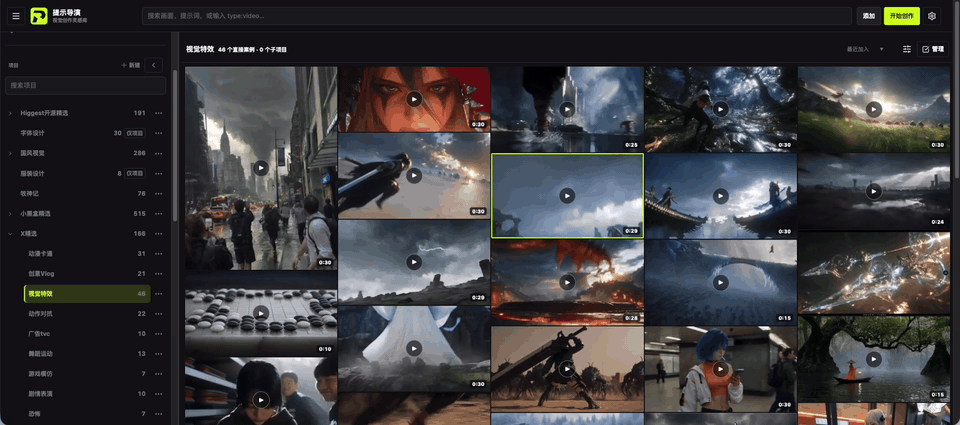Open the blue-haired girl subway thumbnail
The height and width of the screenshot is (425, 960).
tap(721, 369)
